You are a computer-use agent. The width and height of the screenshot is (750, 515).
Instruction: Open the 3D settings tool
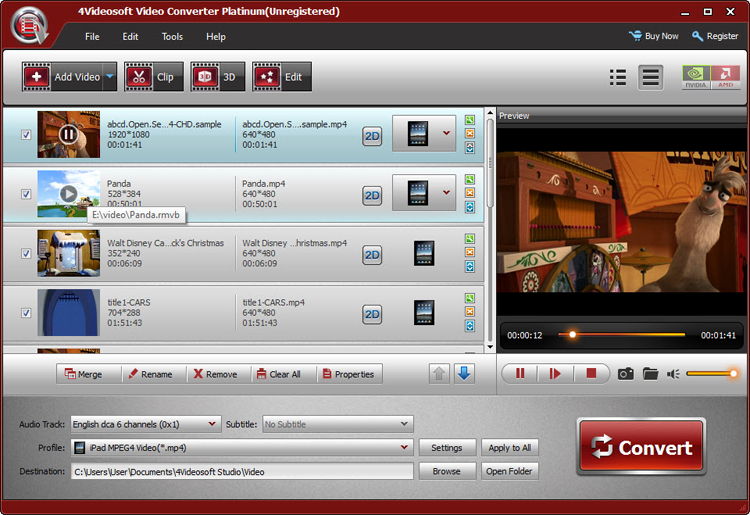tap(218, 77)
